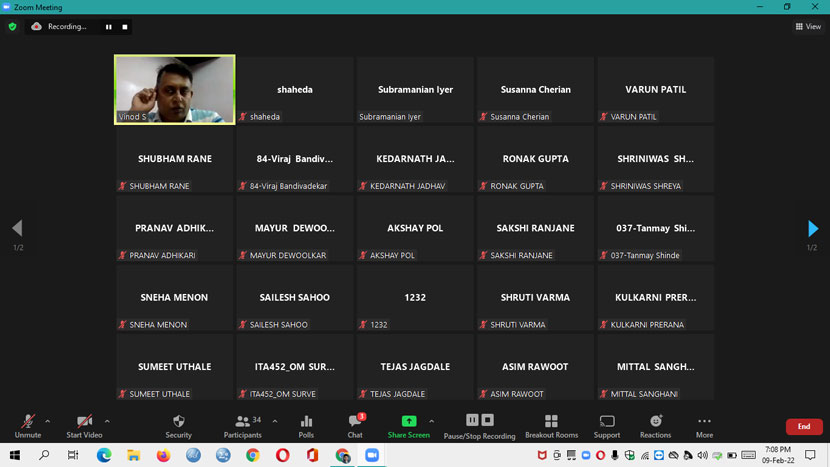
Task: Expand video options arrow beside Start Video
Action: point(107,421)
